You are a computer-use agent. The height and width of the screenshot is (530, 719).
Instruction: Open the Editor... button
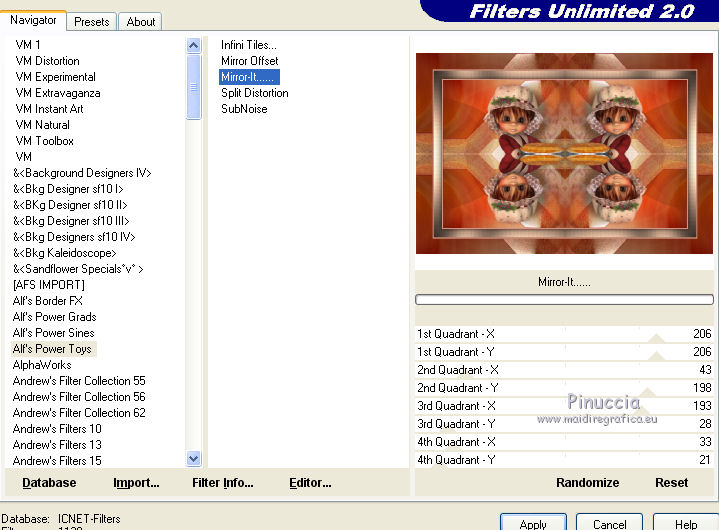pos(310,483)
